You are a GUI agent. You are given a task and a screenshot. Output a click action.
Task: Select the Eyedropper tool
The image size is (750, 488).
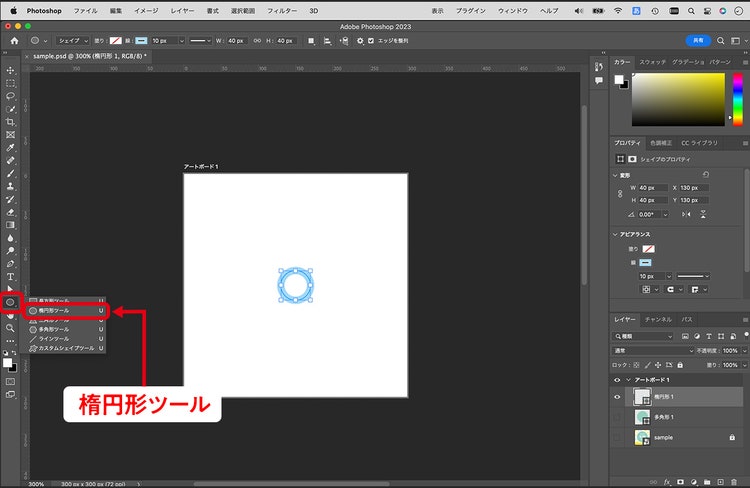[x=10, y=148]
